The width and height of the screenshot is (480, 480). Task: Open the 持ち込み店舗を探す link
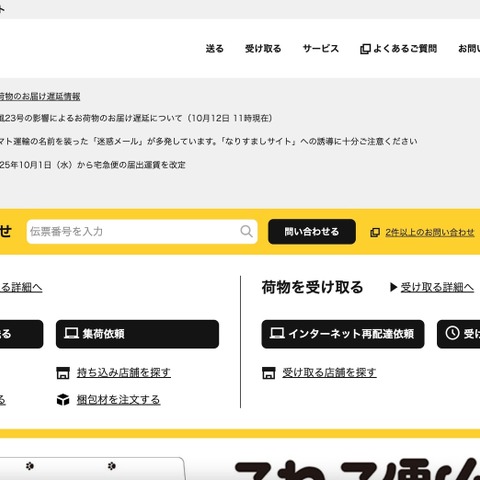[x=124, y=372]
